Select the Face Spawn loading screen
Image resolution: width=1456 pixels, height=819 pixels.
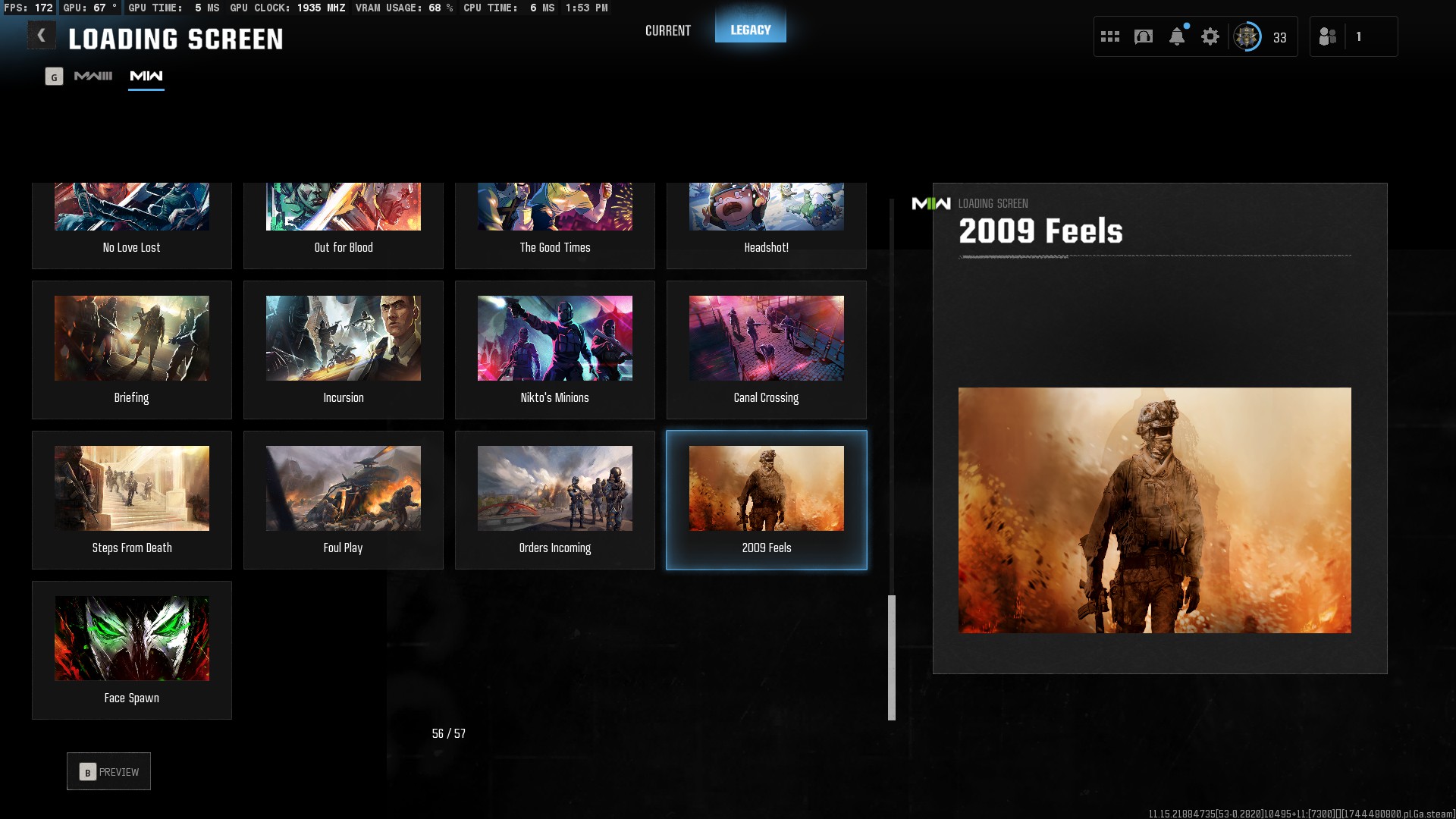[132, 650]
